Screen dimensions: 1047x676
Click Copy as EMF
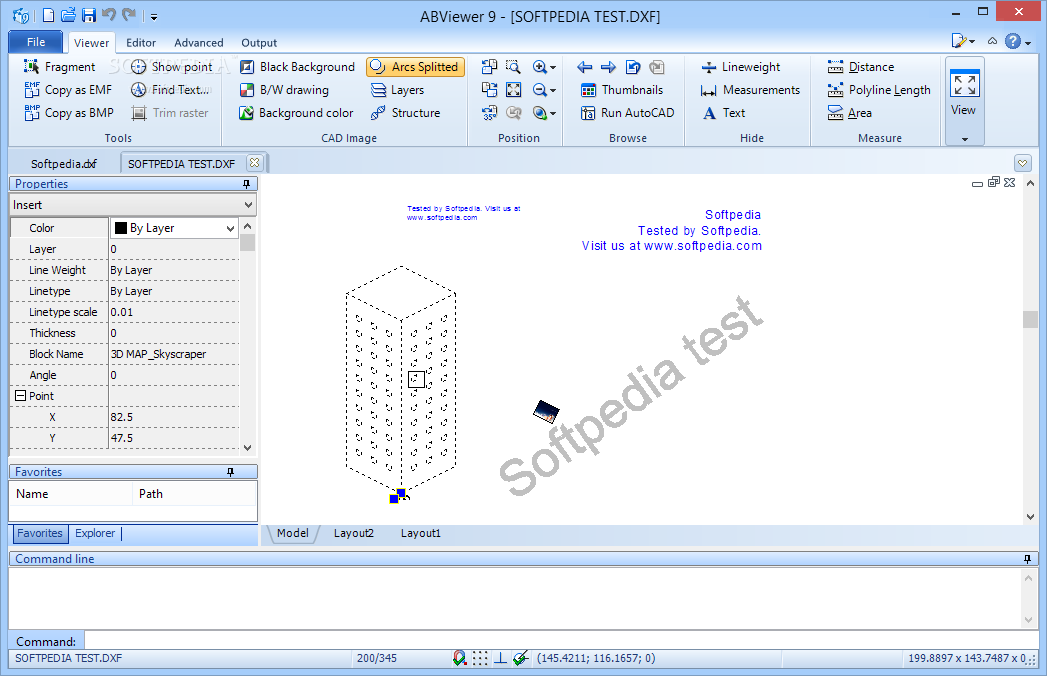(68, 90)
